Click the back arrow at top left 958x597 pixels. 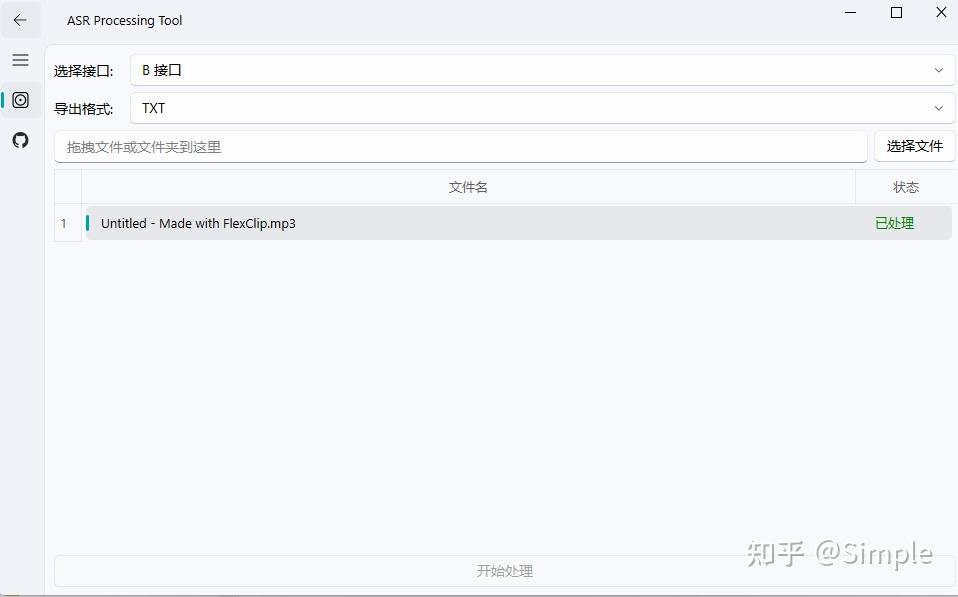(x=20, y=19)
